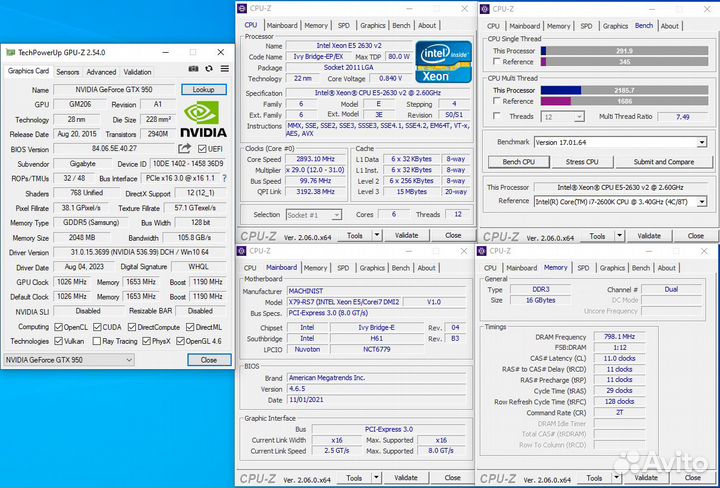Expand Tools arrow in Mainboard window
This screenshot has height=488, width=720.
click(x=377, y=477)
